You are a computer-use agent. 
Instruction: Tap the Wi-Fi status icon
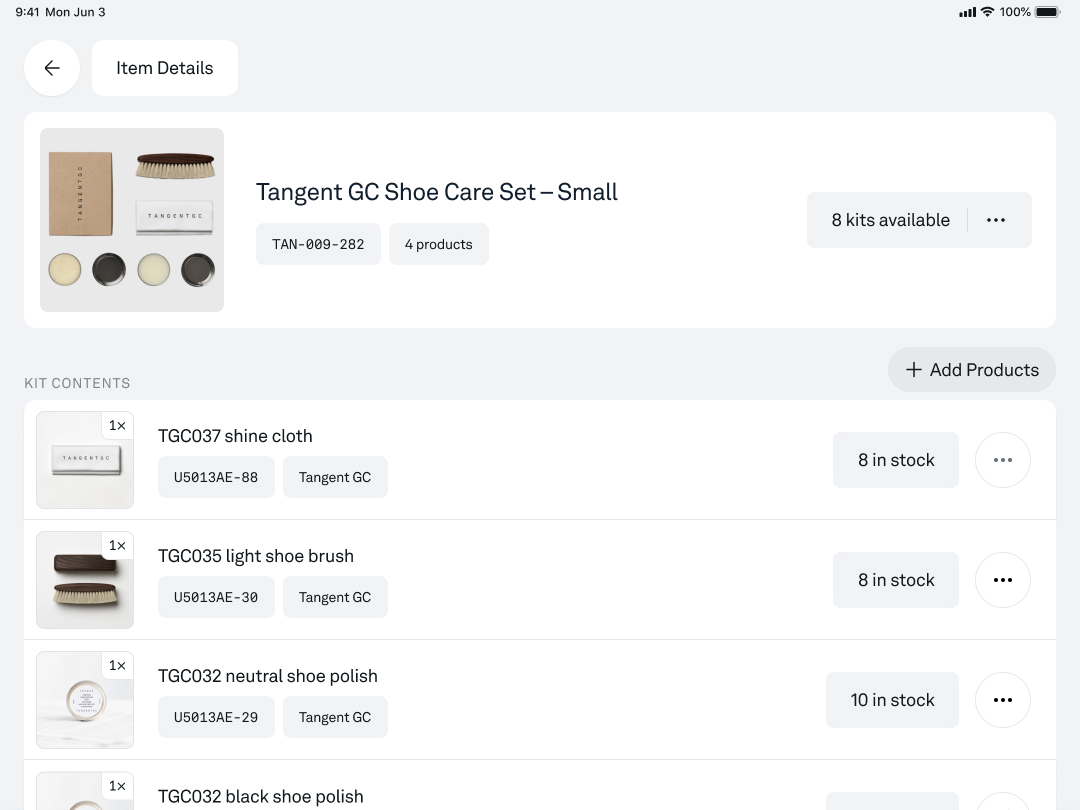[988, 12]
